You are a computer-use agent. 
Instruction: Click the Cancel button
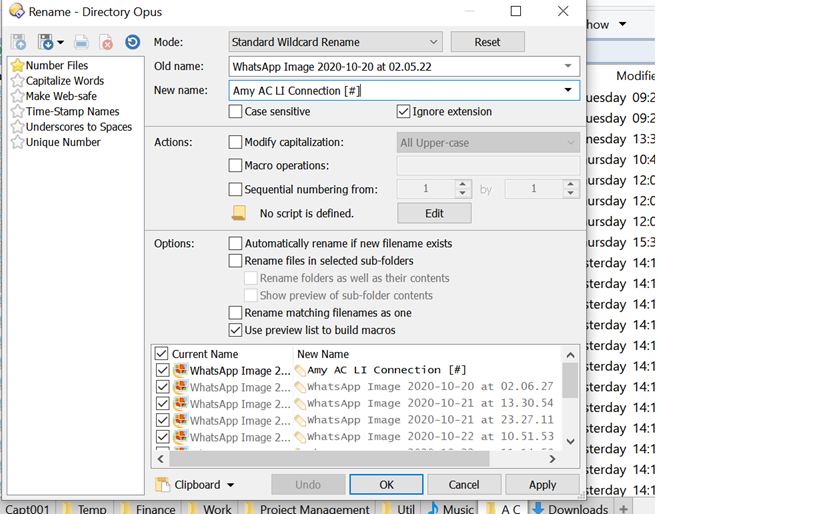tap(464, 484)
